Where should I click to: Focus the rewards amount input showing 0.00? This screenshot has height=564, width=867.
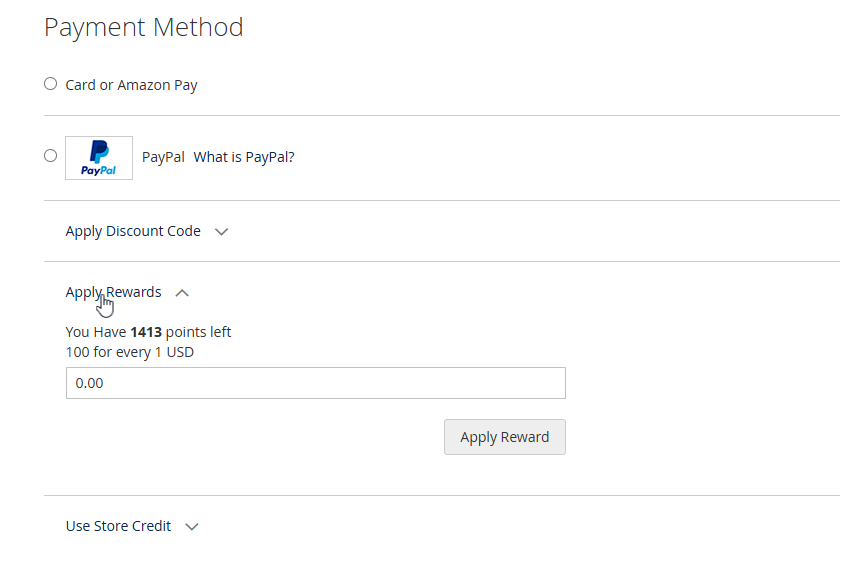pos(315,383)
